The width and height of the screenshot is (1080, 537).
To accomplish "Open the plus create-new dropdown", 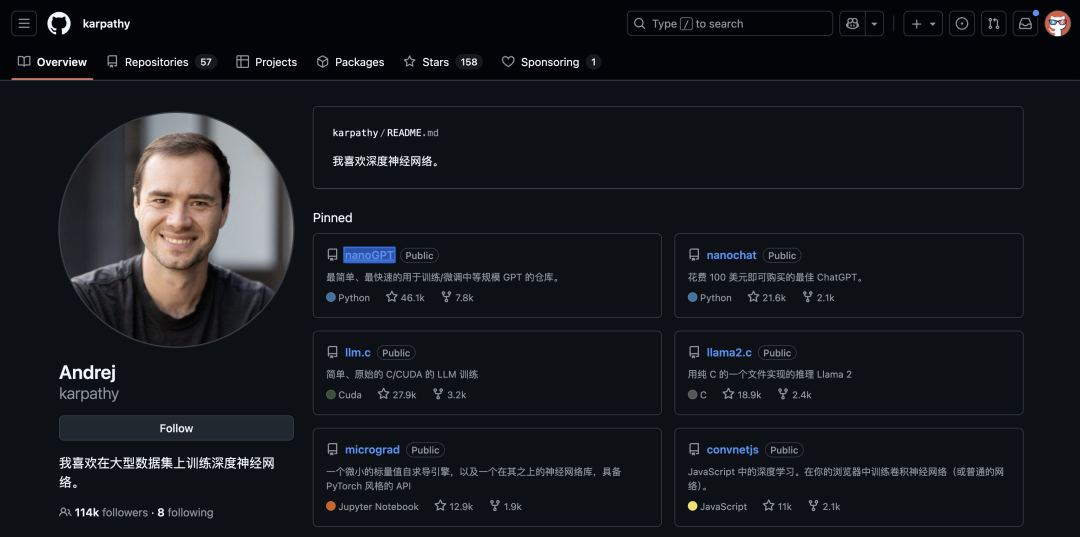I will pyautogui.click(x=923, y=23).
